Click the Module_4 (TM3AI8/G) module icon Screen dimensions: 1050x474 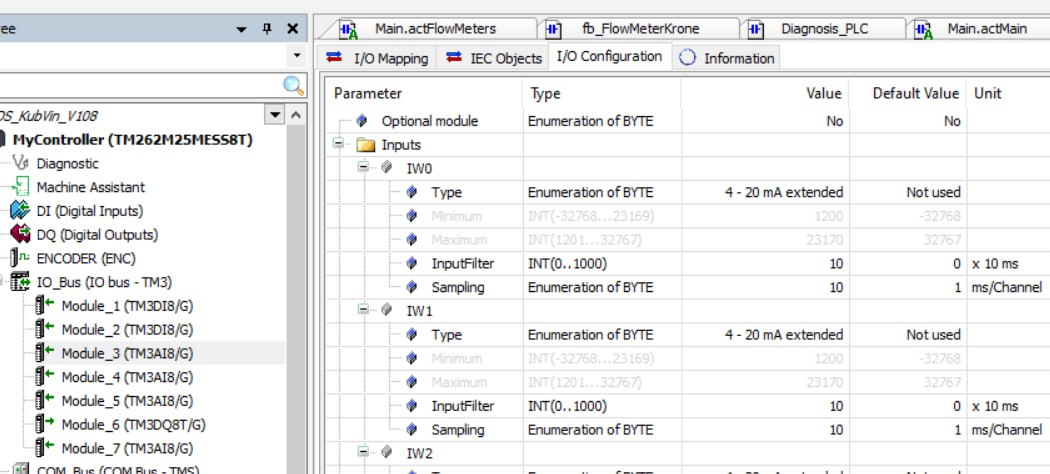click(45, 377)
